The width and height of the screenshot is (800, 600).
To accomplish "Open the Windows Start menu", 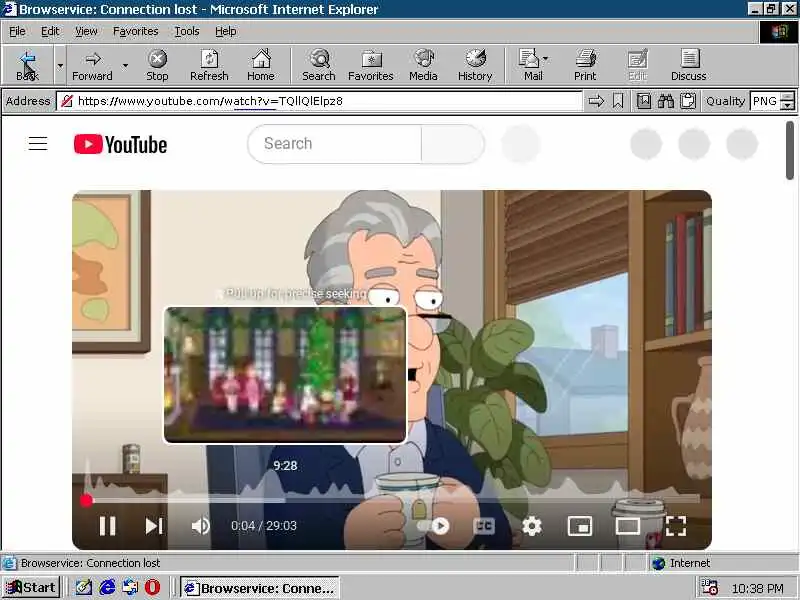I will pyautogui.click(x=32, y=588).
